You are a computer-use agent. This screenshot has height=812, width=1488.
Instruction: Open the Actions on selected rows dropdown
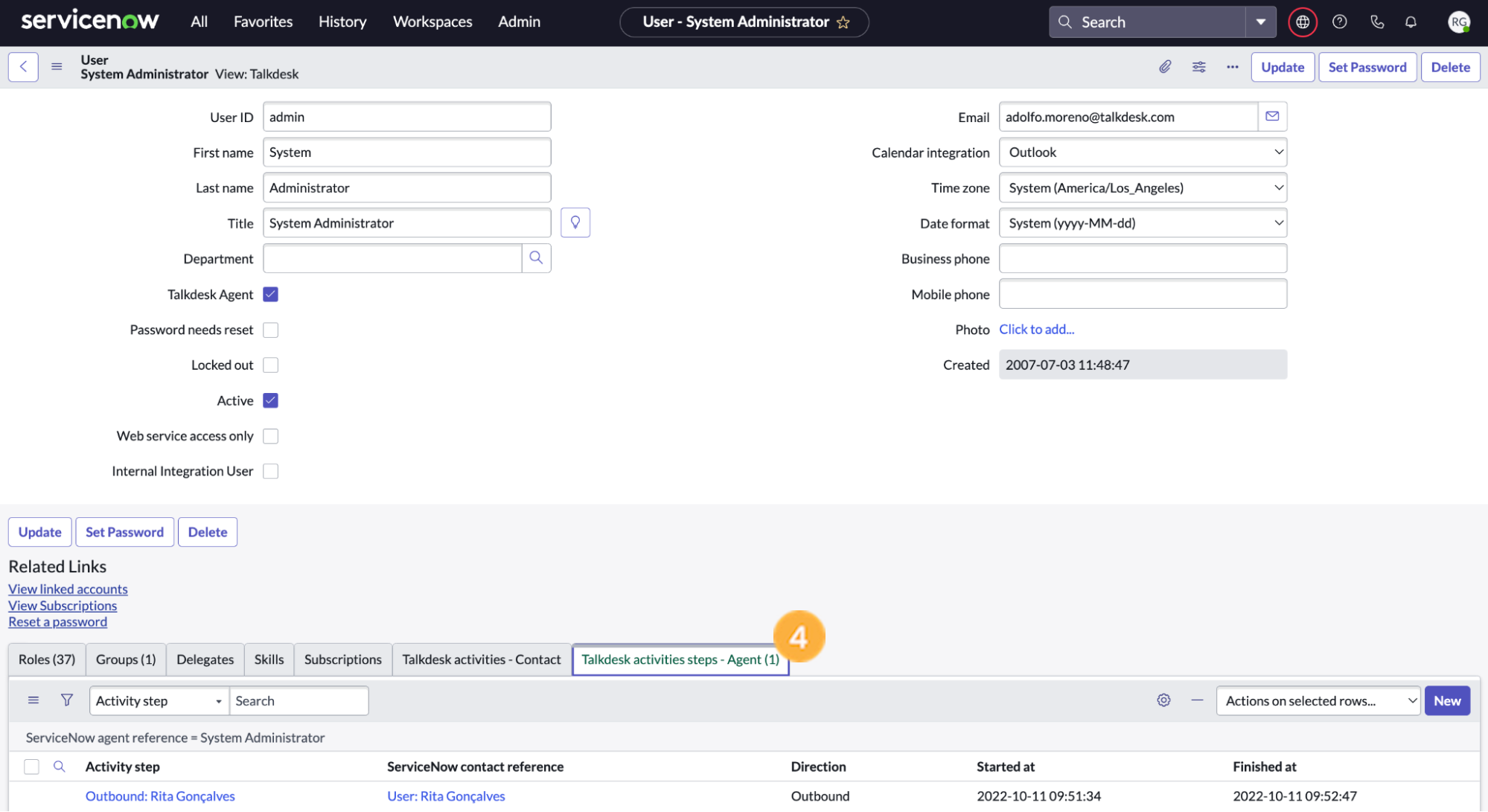click(1317, 700)
